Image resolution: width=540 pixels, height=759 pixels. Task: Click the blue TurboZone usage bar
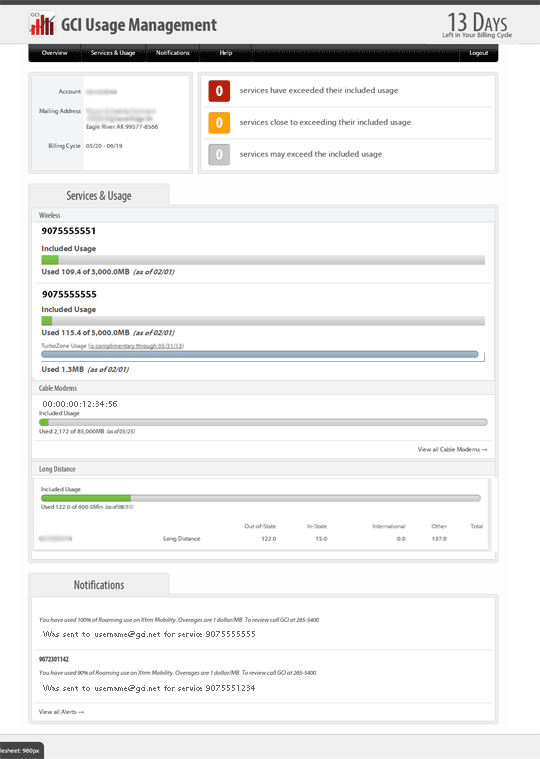point(260,354)
